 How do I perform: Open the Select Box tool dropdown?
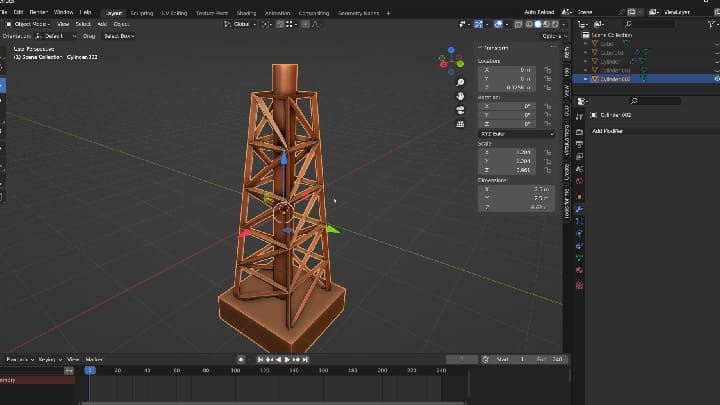coord(119,36)
